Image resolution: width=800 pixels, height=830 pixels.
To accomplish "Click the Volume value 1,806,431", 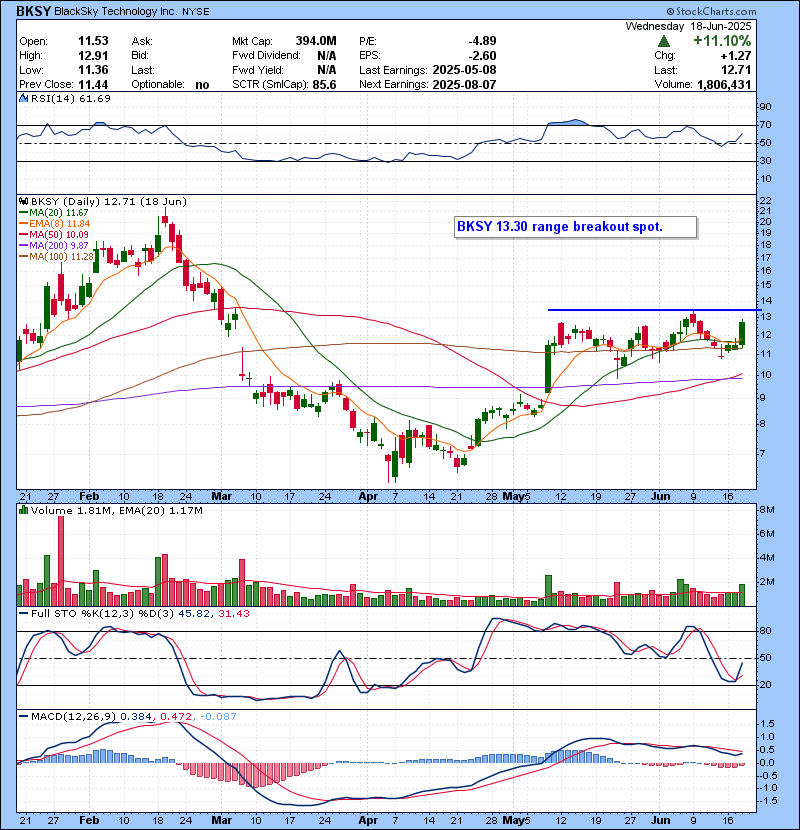I will click(x=724, y=84).
